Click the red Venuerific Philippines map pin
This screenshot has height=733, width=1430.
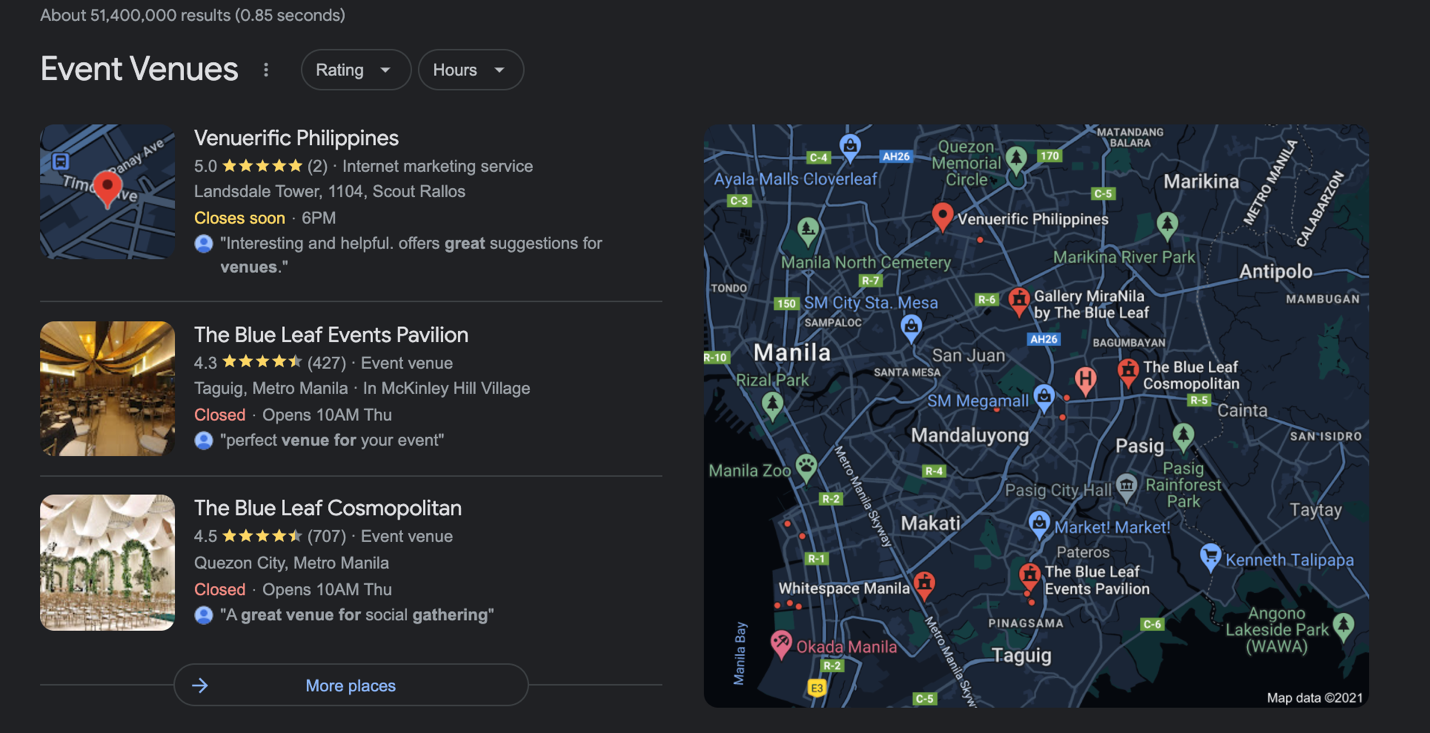pyautogui.click(x=942, y=216)
